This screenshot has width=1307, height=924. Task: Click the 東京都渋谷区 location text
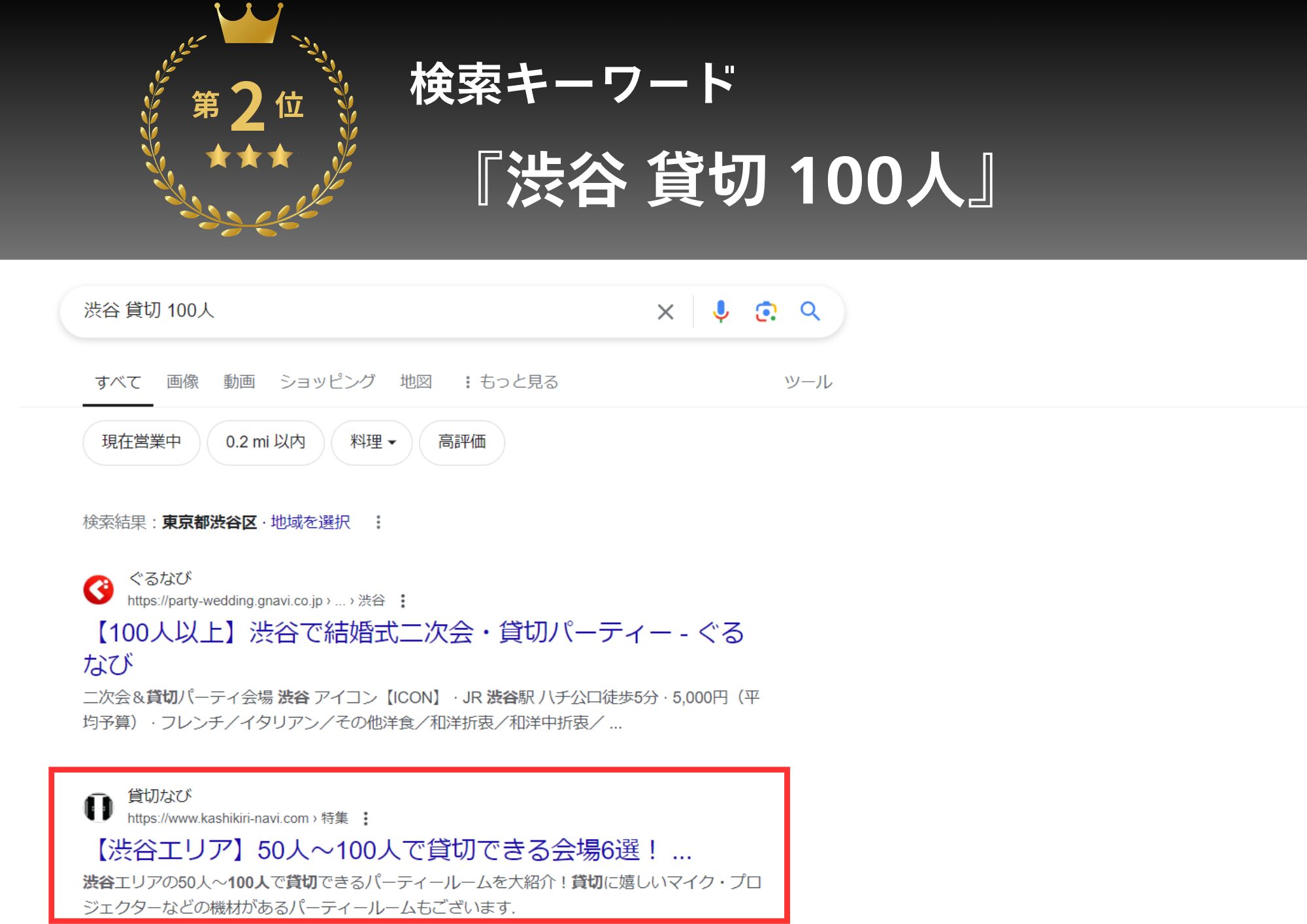209,522
